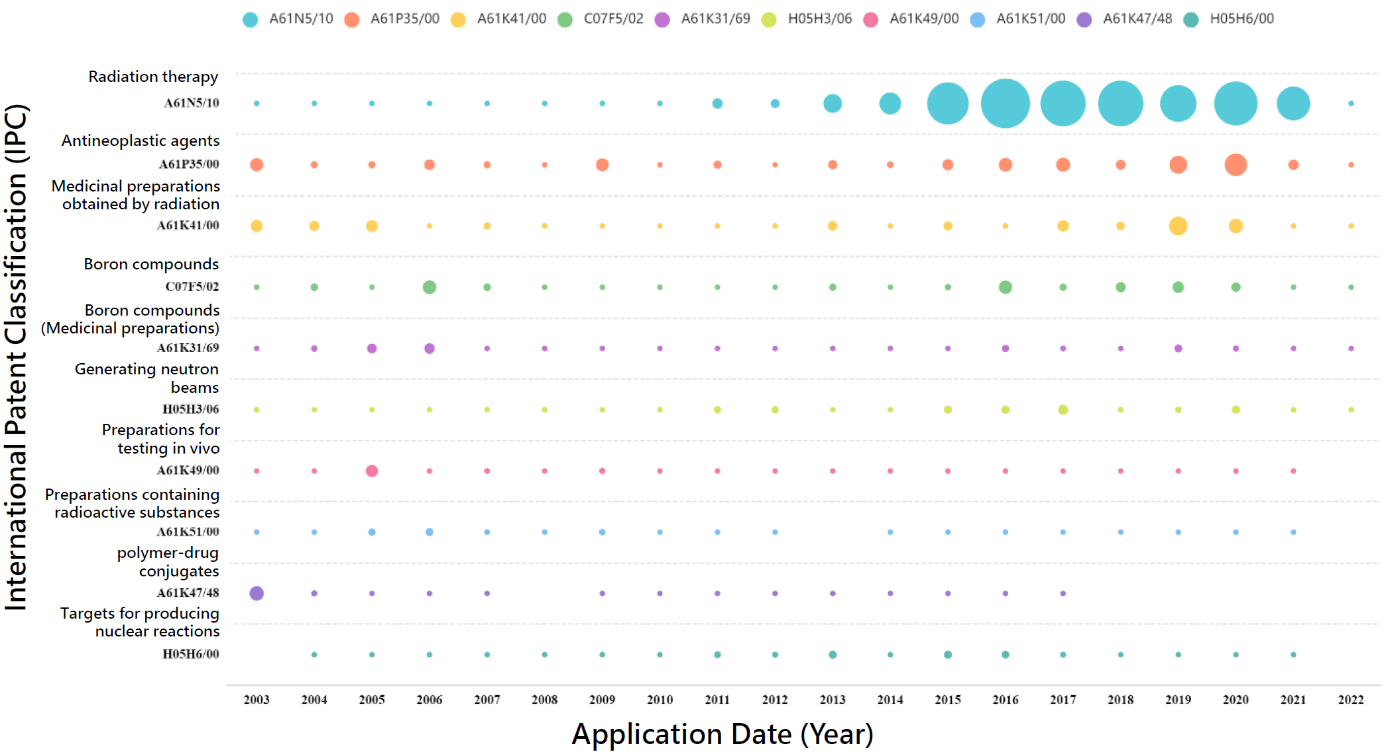Click the H05H3/06 bubble in 2017
This screenshot has width=1384, height=752.
click(x=1063, y=410)
